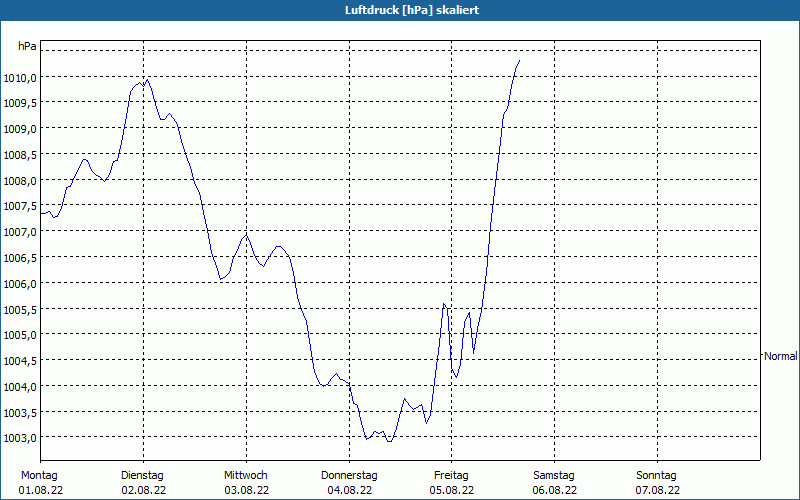
Task: Click the 'Sonntag' day label
Action: click(657, 476)
